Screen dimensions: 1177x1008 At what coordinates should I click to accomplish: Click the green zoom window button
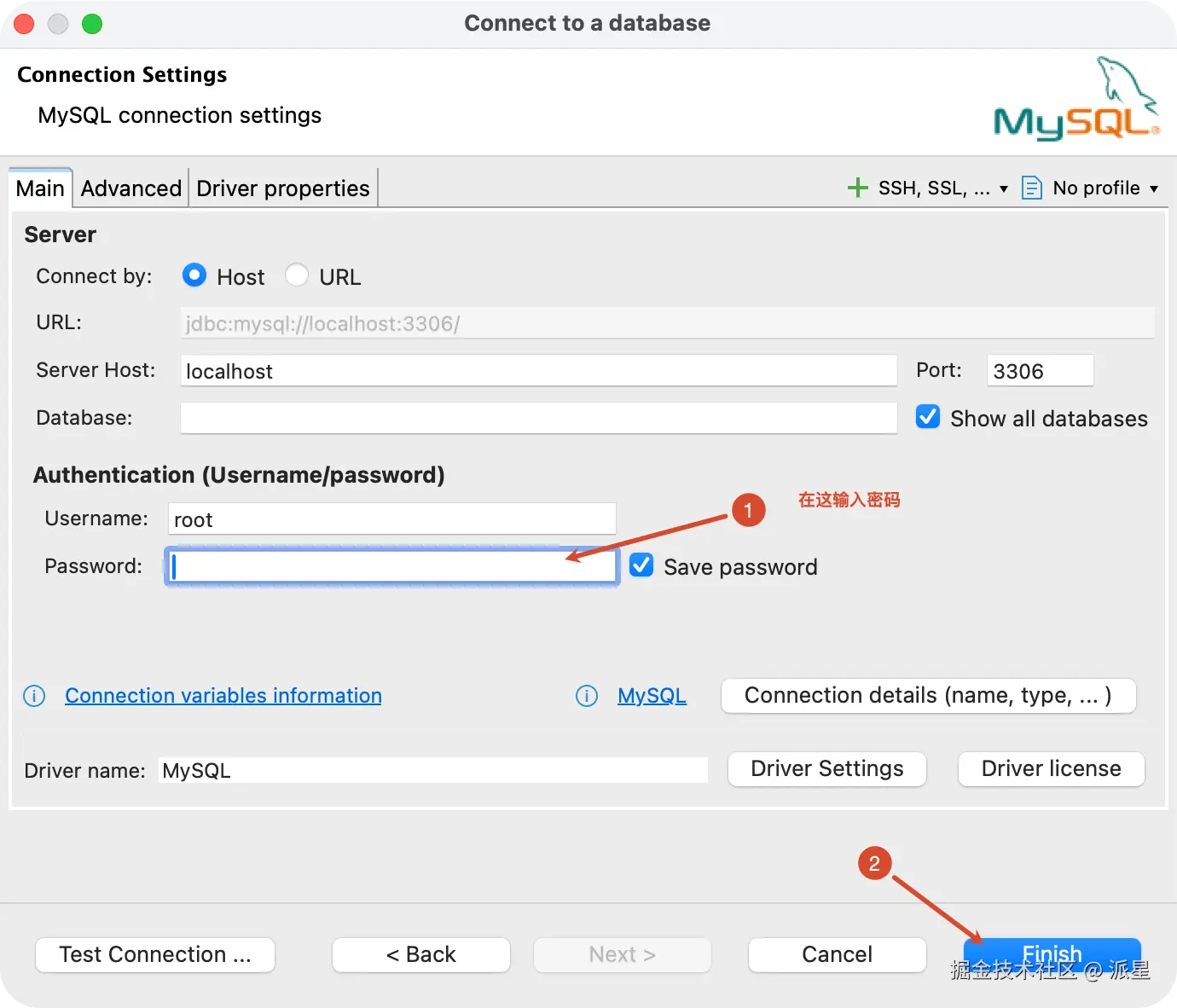(x=92, y=24)
